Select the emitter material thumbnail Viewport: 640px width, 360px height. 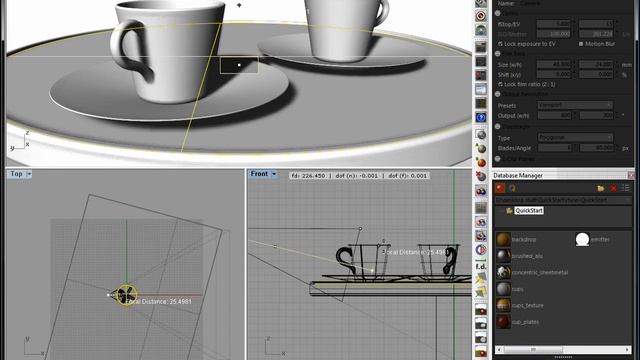tap(582, 240)
